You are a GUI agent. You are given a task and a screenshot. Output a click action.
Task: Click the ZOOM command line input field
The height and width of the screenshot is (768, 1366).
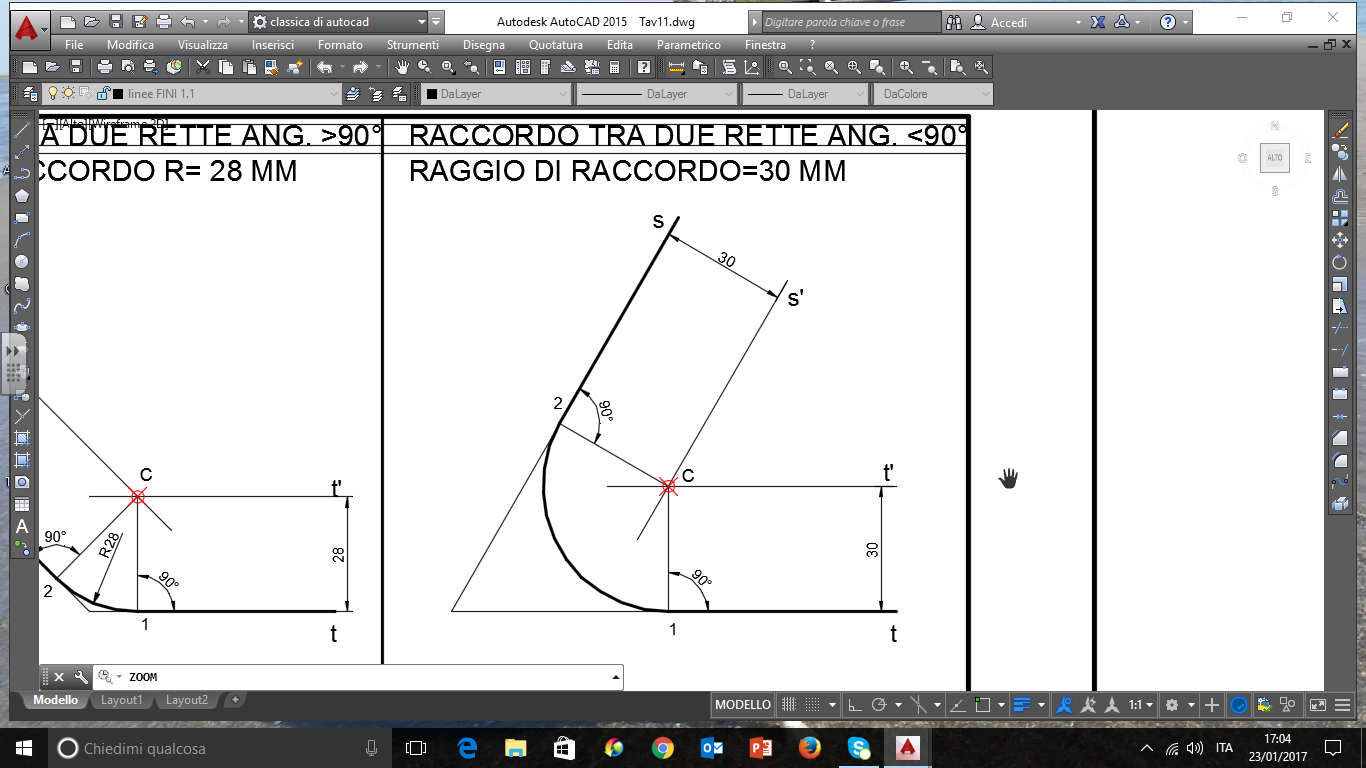(x=357, y=677)
